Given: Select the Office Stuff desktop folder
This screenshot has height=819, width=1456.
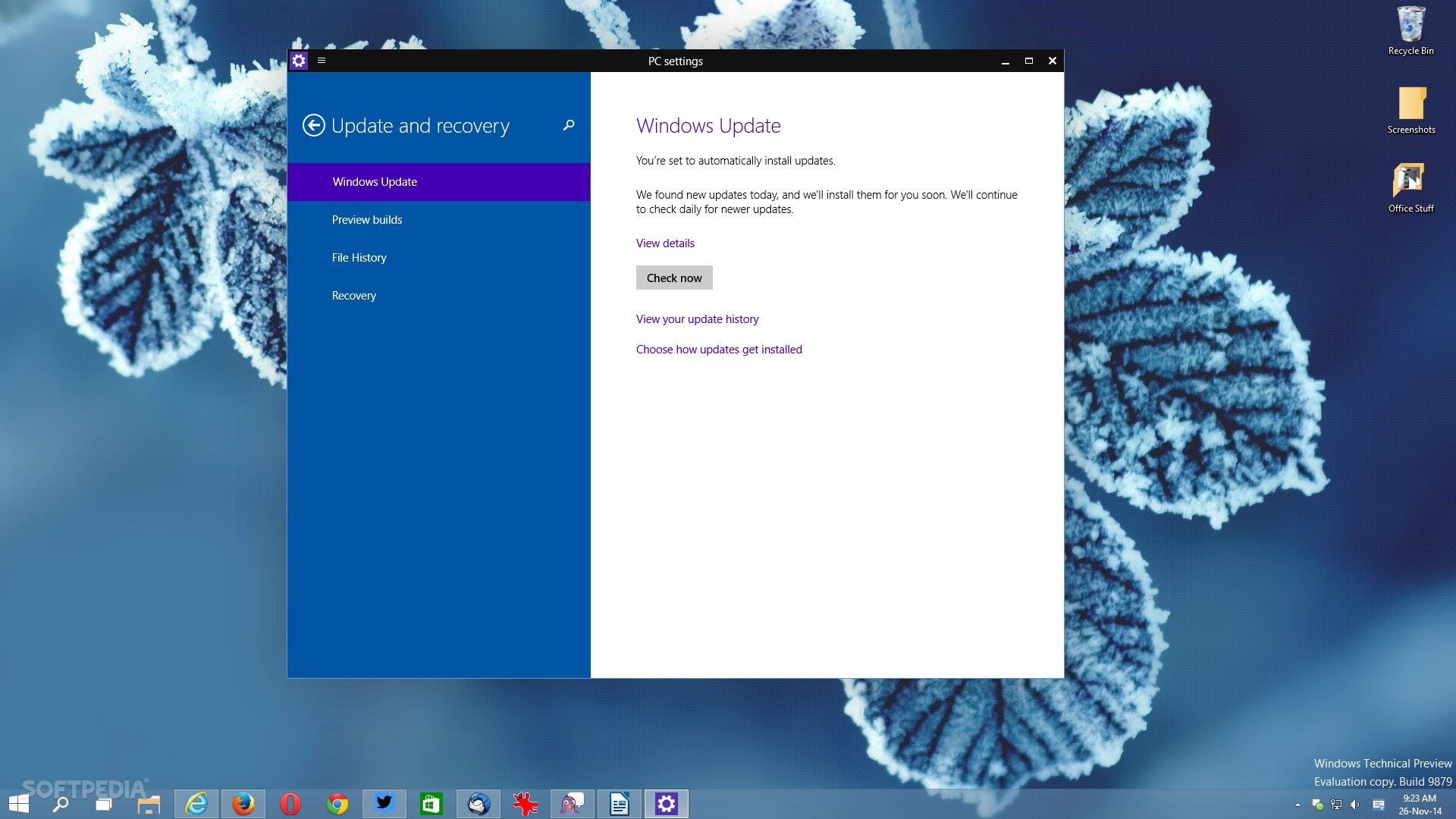Looking at the screenshot, I should [1410, 188].
